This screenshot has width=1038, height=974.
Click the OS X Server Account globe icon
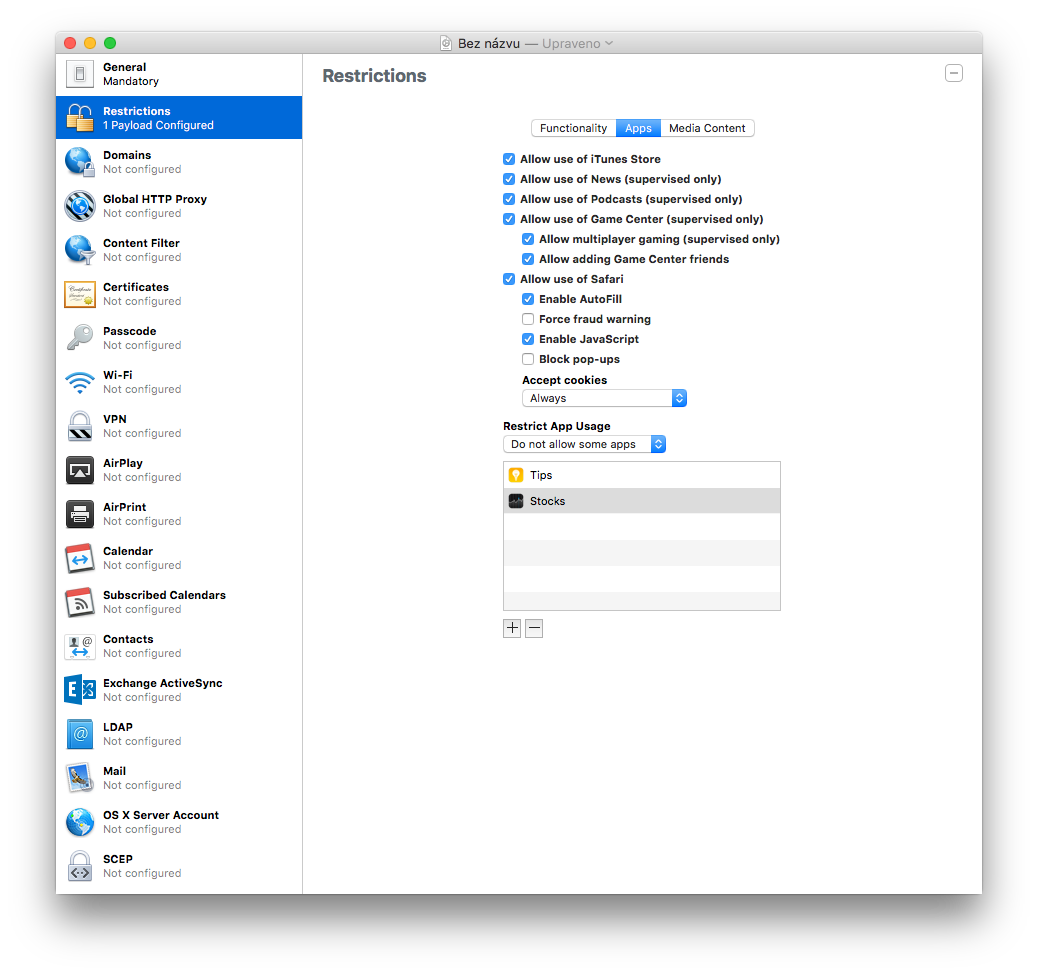(x=79, y=822)
